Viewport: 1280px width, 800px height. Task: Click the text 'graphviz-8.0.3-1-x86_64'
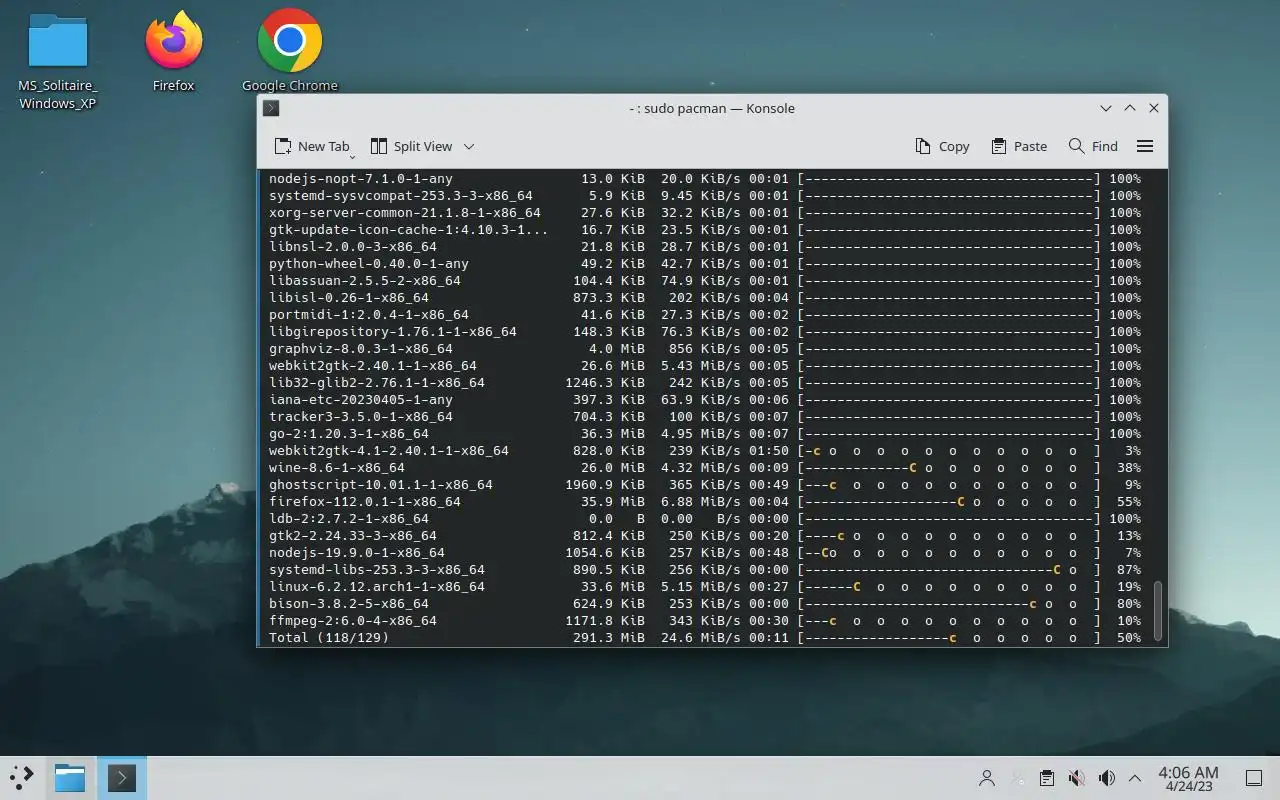coord(361,349)
